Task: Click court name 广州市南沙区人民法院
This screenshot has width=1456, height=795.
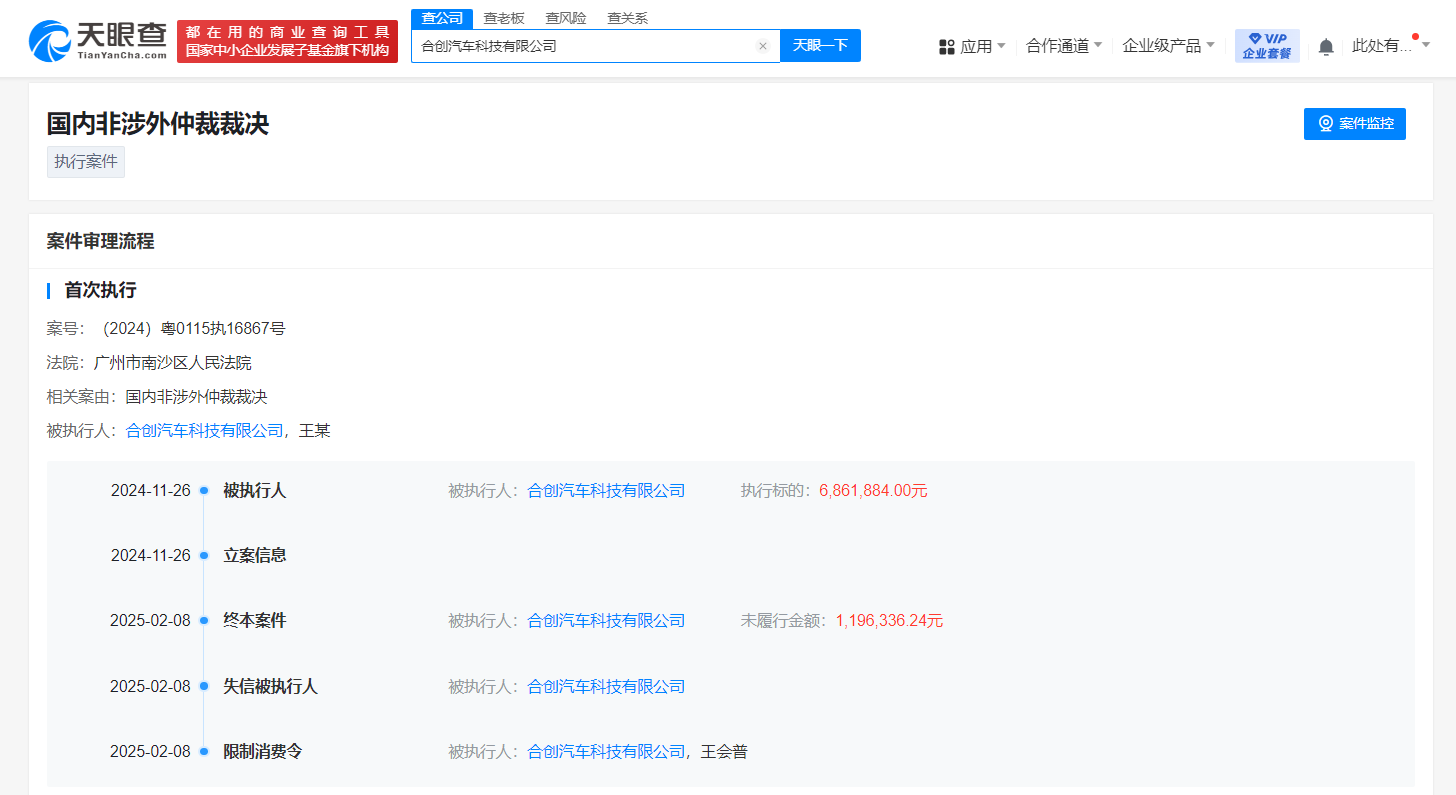Action: 173,363
